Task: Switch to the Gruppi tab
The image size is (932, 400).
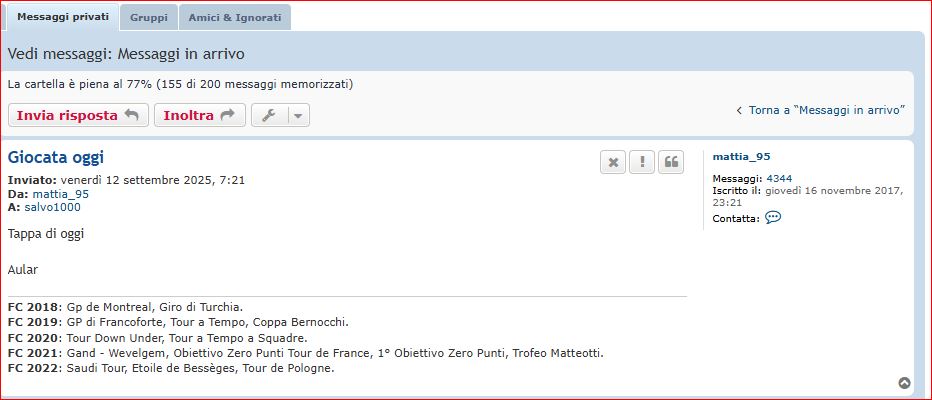Action: pos(149,18)
